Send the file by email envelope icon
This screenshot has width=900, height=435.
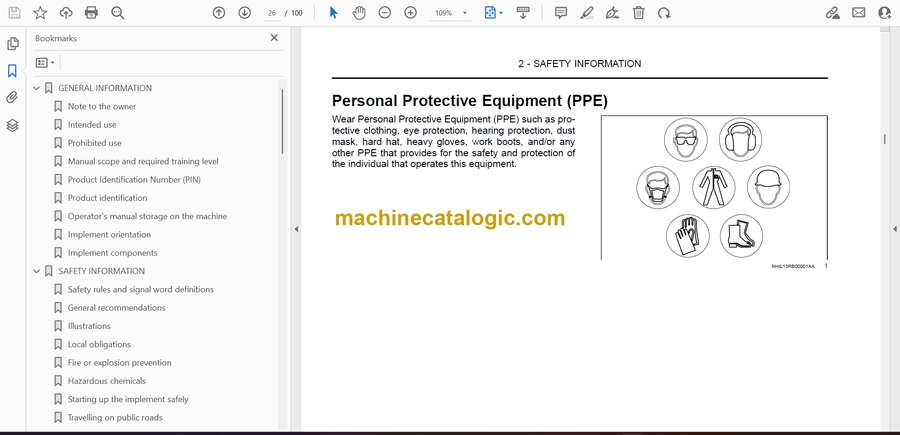859,13
